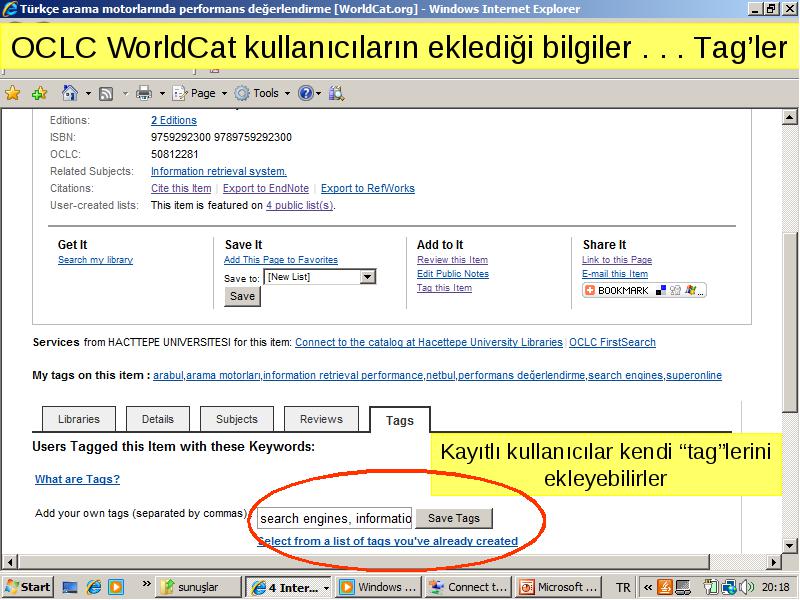Click Export to EndNote link
Screen dimensions: 800x600
click(x=266, y=188)
